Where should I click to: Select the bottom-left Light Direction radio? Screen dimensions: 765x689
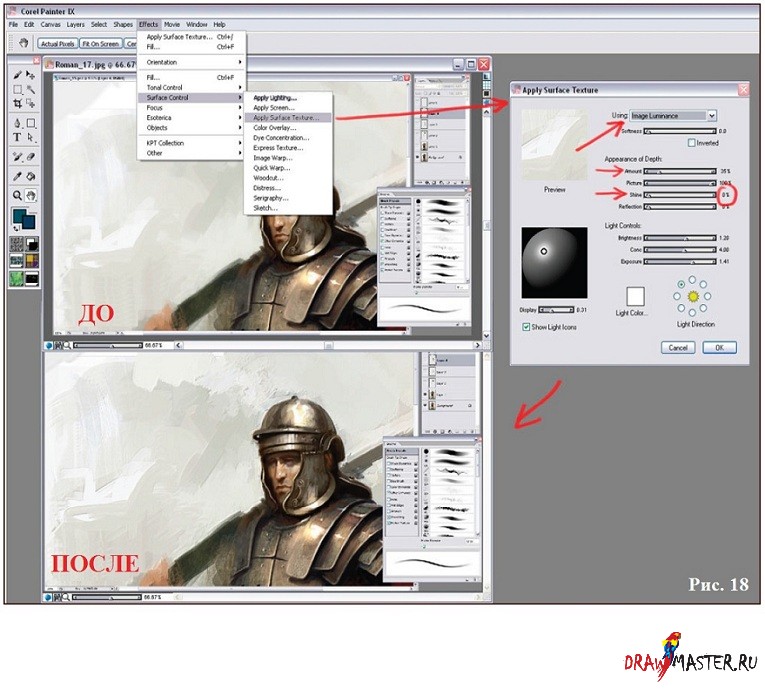[x=680, y=308]
